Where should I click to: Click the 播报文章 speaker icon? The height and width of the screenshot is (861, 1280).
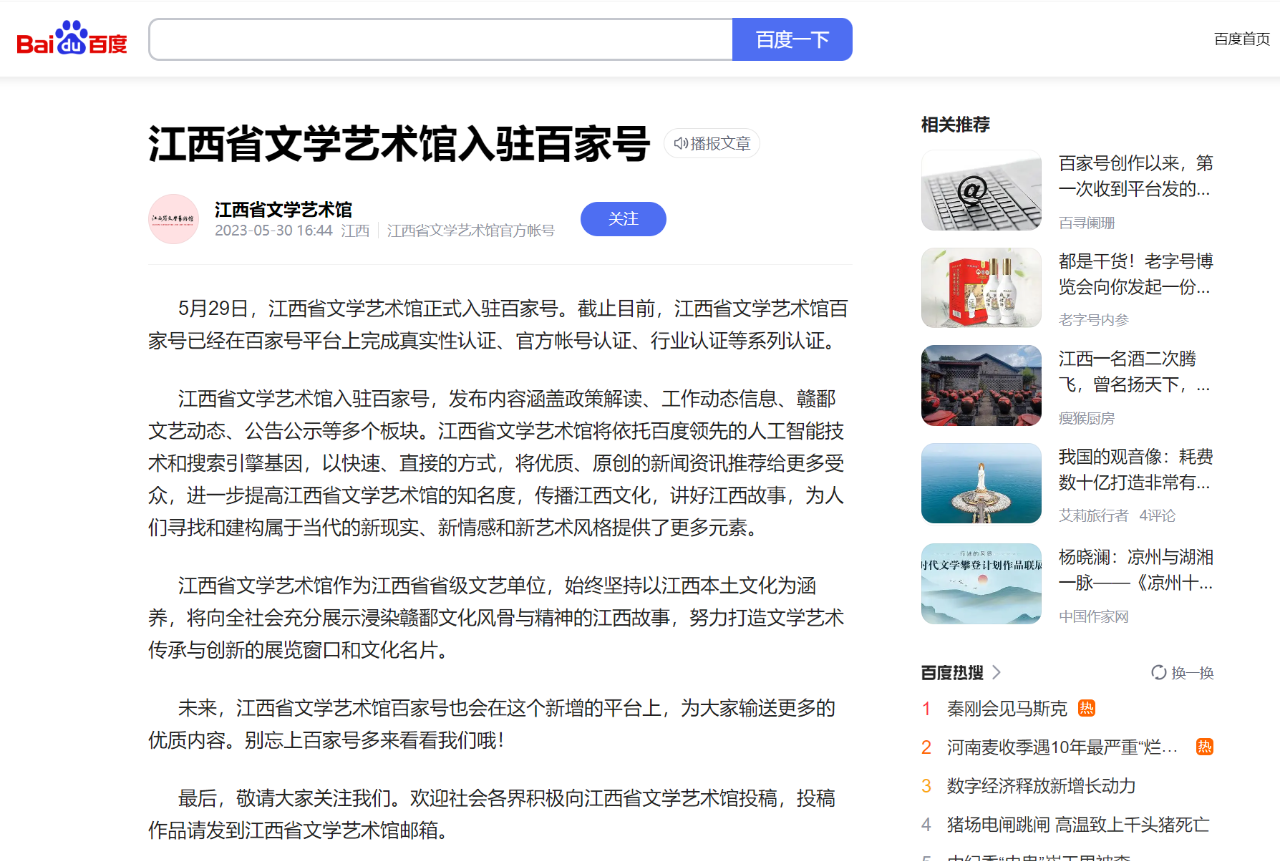(681, 143)
